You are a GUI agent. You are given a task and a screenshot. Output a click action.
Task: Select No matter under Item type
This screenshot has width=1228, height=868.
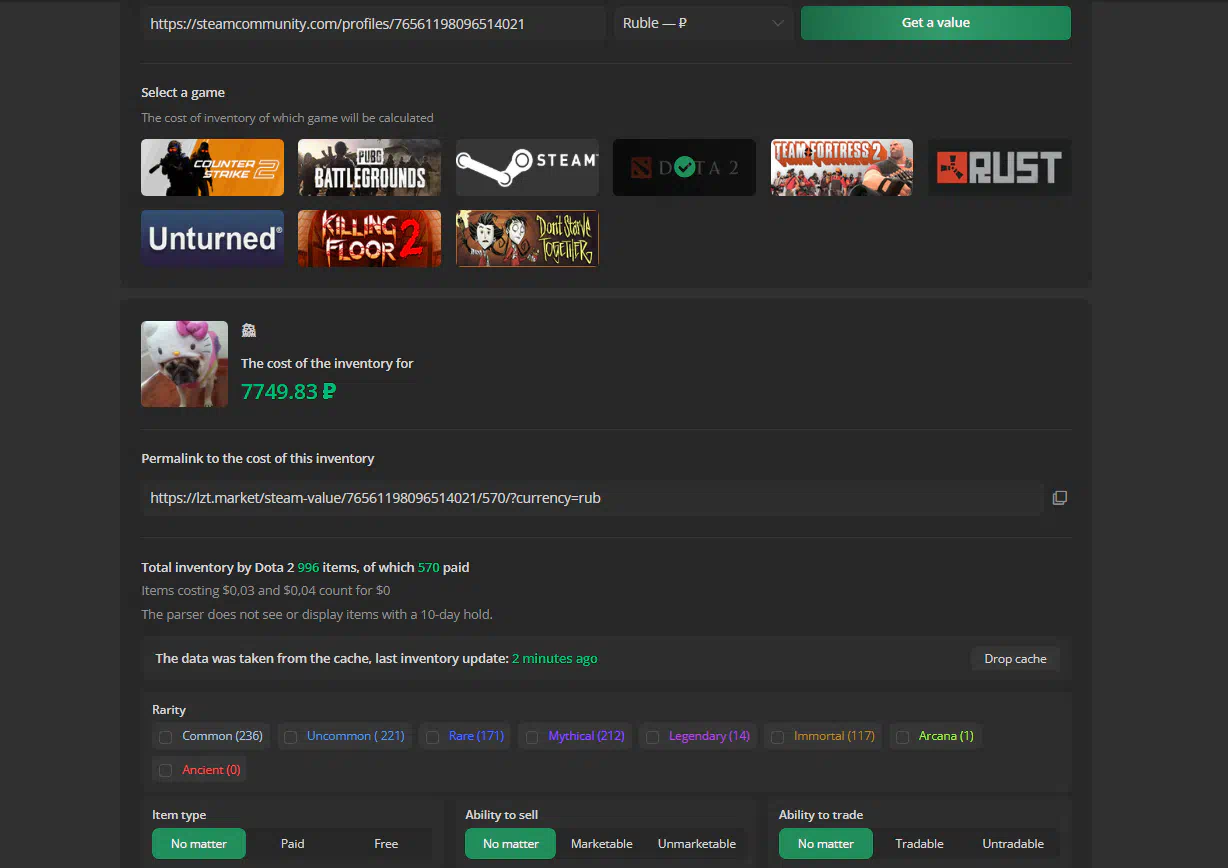click(199, 844)
